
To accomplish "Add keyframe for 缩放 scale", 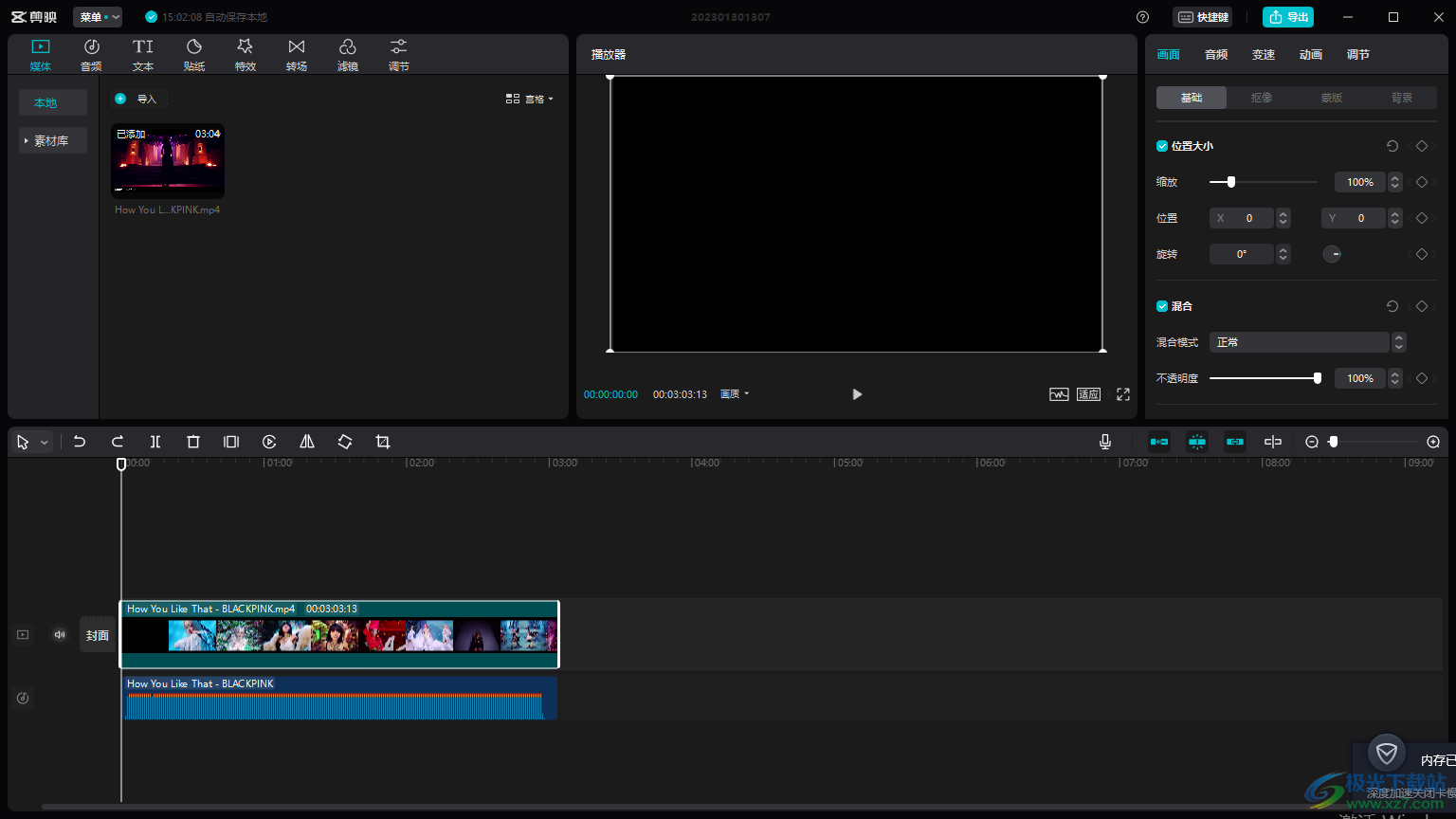I will pos(1422,182).
